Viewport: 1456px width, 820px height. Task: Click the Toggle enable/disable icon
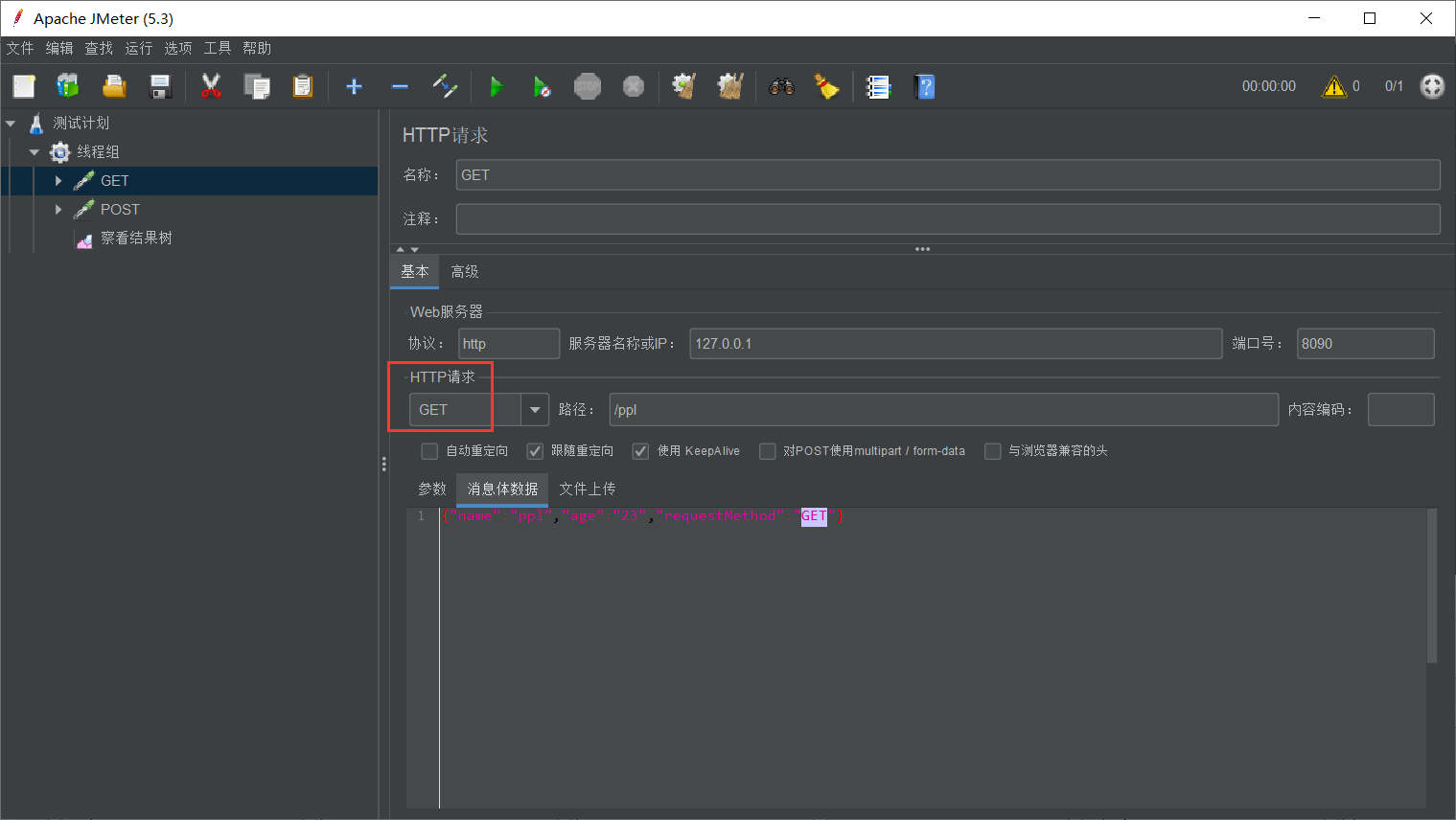click(x=445, y=86)
